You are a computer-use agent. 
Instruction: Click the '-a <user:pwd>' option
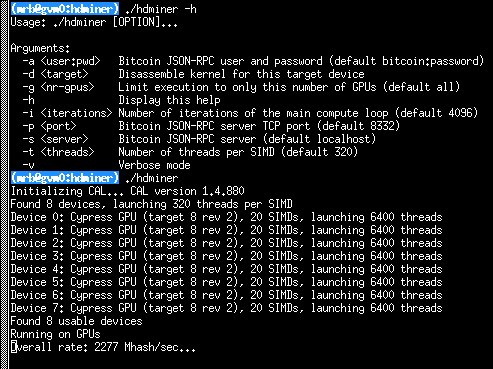click(x=61, y=61)
